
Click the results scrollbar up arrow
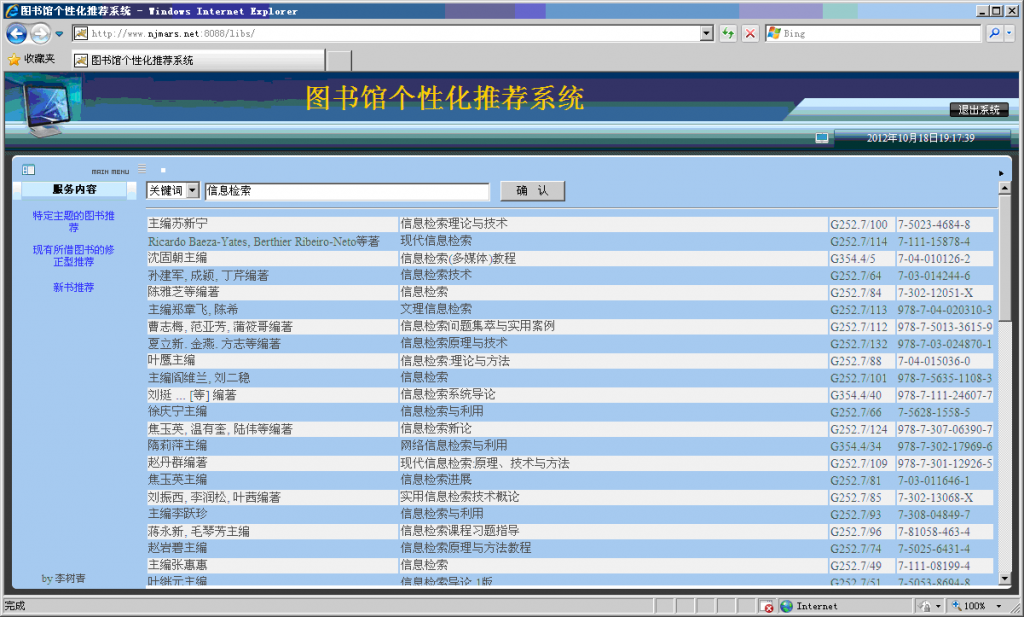(x=1004, y=188)
